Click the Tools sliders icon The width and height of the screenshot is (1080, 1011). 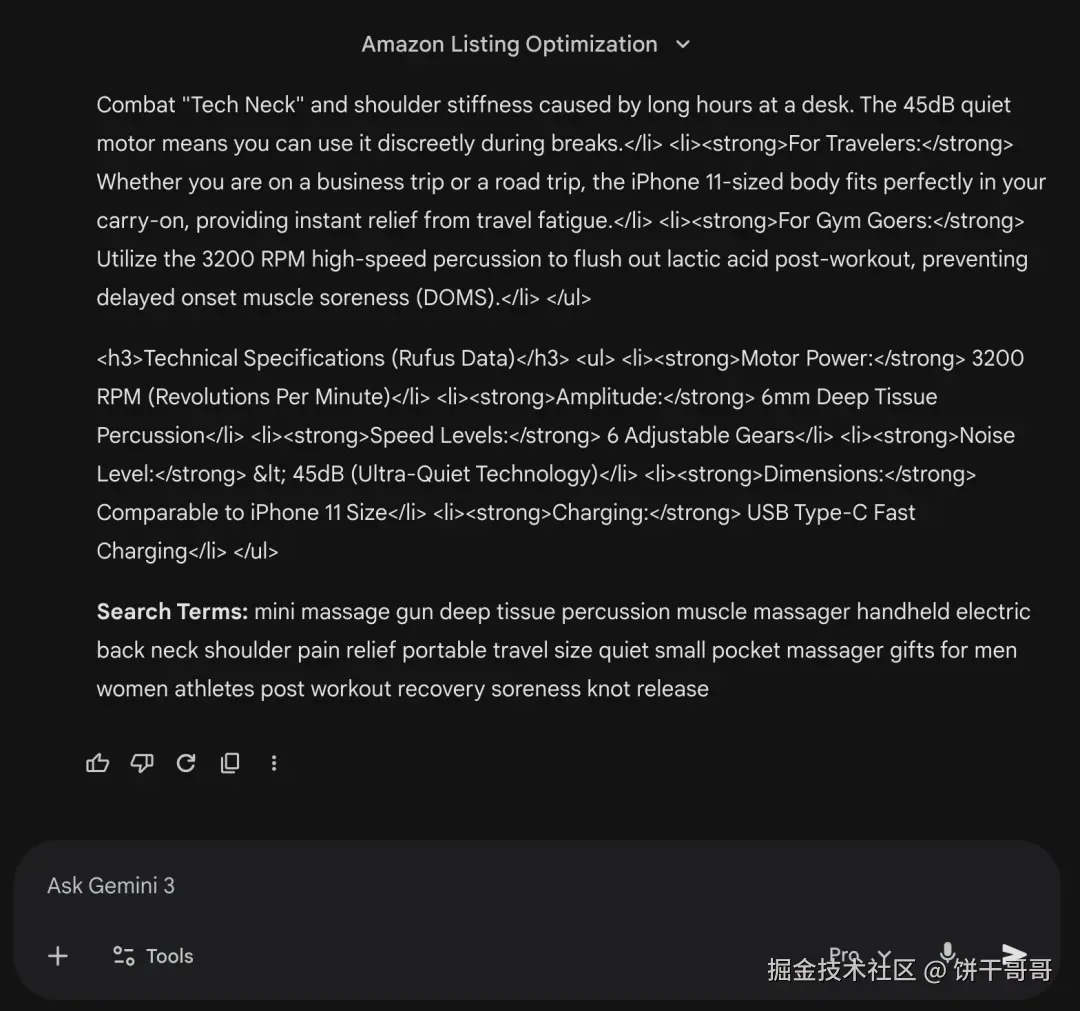point(124,956)
